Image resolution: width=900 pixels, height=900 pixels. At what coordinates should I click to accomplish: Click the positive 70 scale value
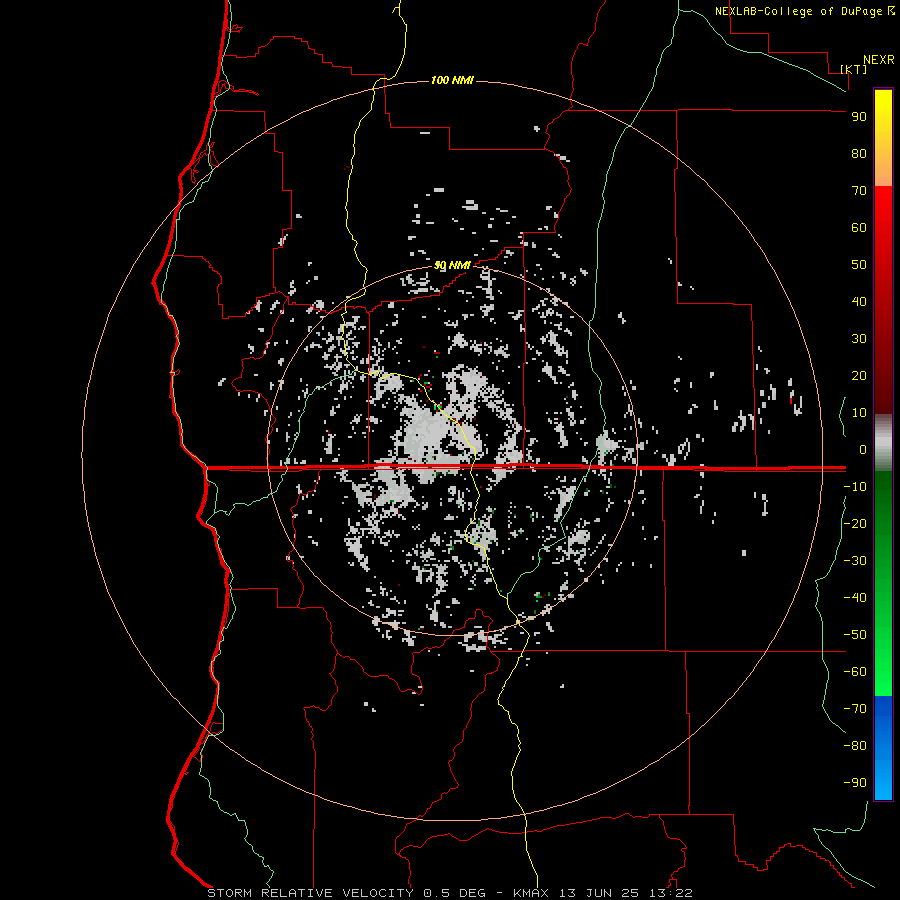click(x=859, y=191)
